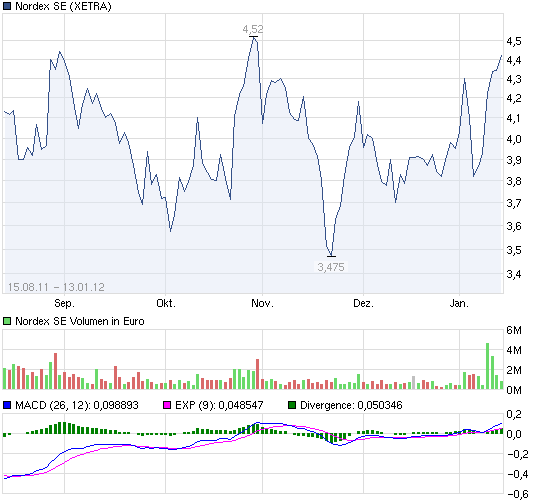Click the dark green Divergence legend square

pyautogui.click(x=292, y=405)
